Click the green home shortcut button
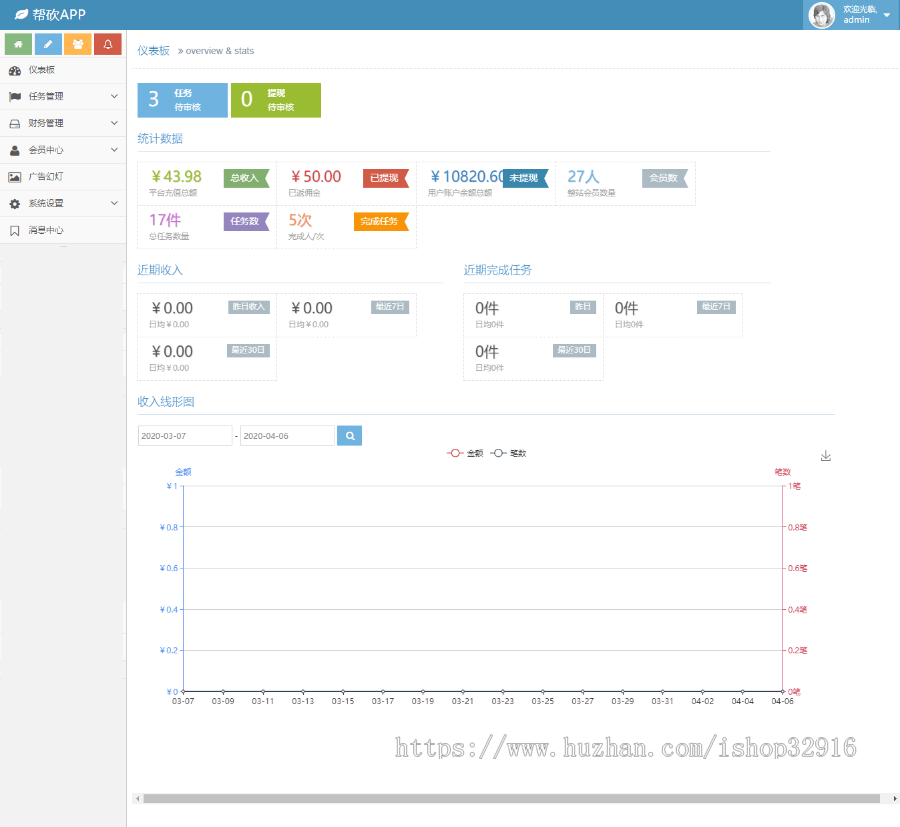 tap(18, 44)
